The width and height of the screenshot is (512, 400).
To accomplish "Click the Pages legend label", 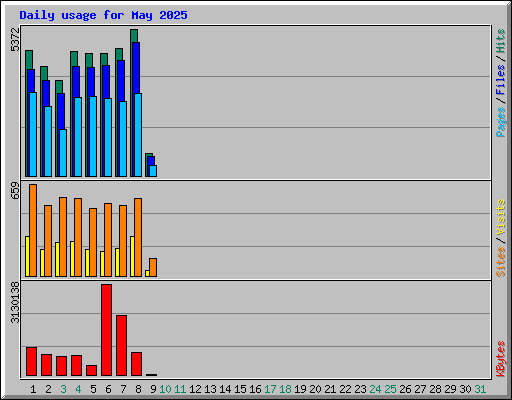I will 501,122.
